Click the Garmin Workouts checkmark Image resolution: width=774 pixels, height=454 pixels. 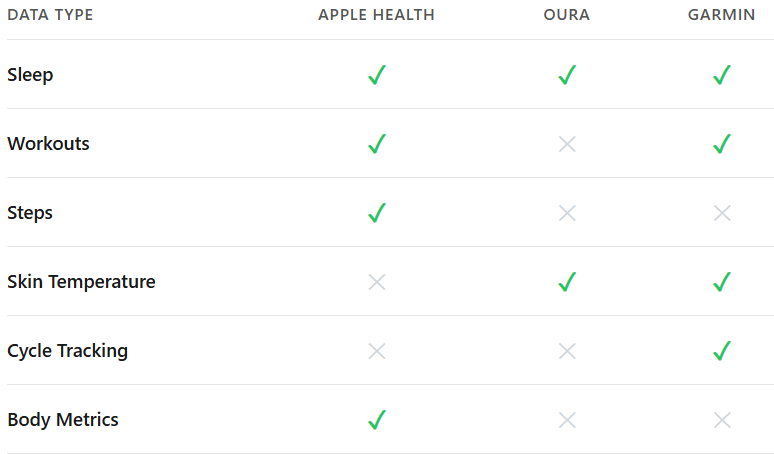pos(722,144)
